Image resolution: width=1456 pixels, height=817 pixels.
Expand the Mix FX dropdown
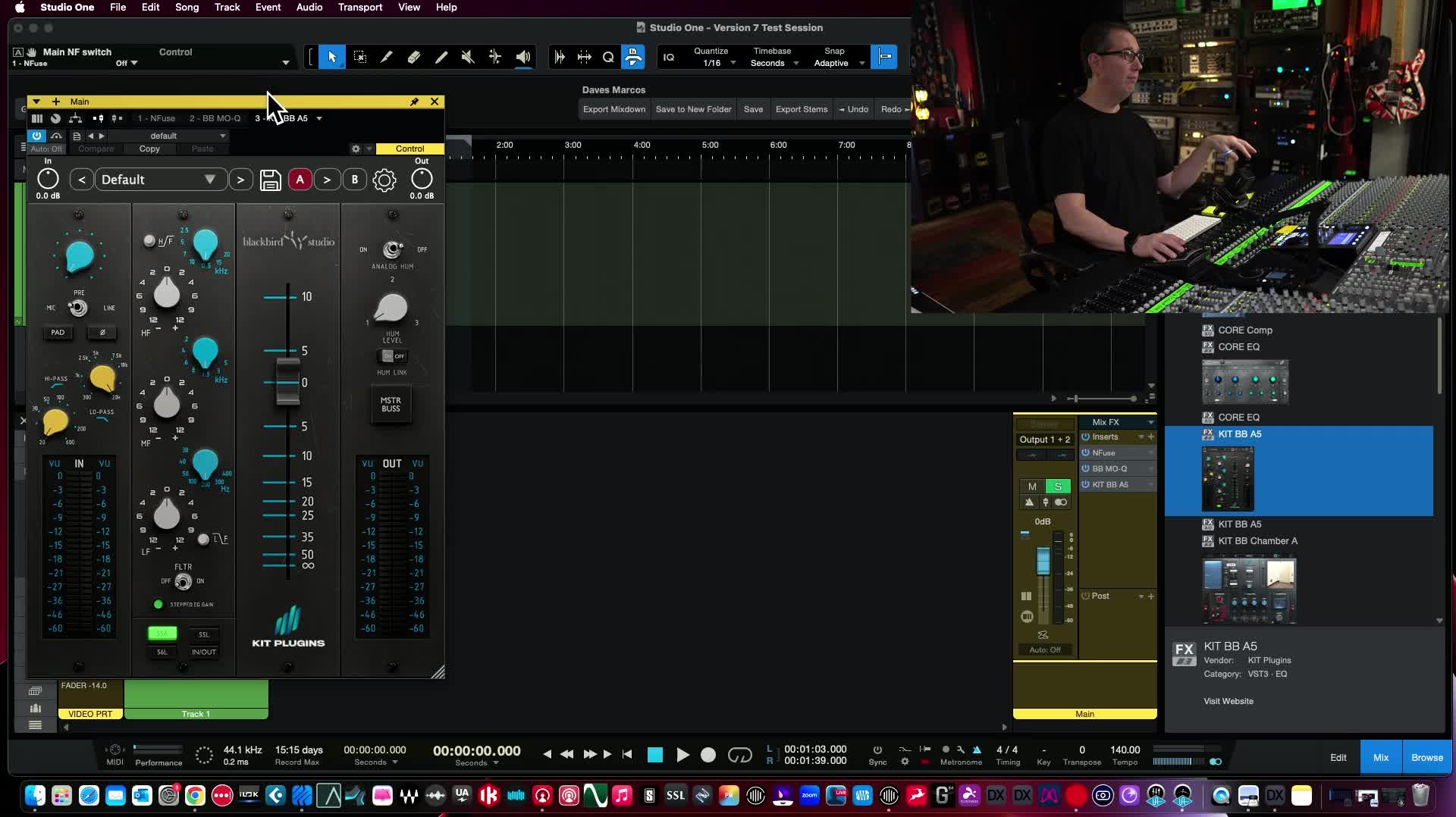pos(1151,422)
